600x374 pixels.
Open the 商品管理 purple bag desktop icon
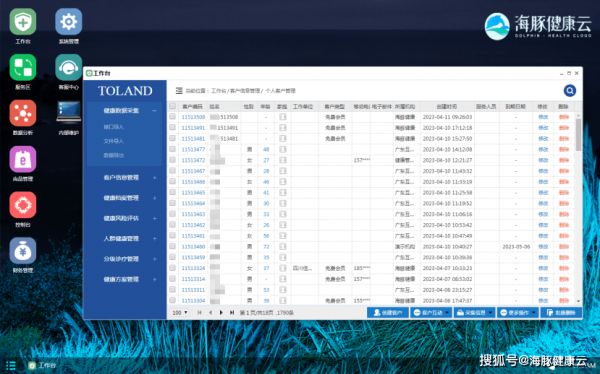pyautogui.click(x=23, y=159)
